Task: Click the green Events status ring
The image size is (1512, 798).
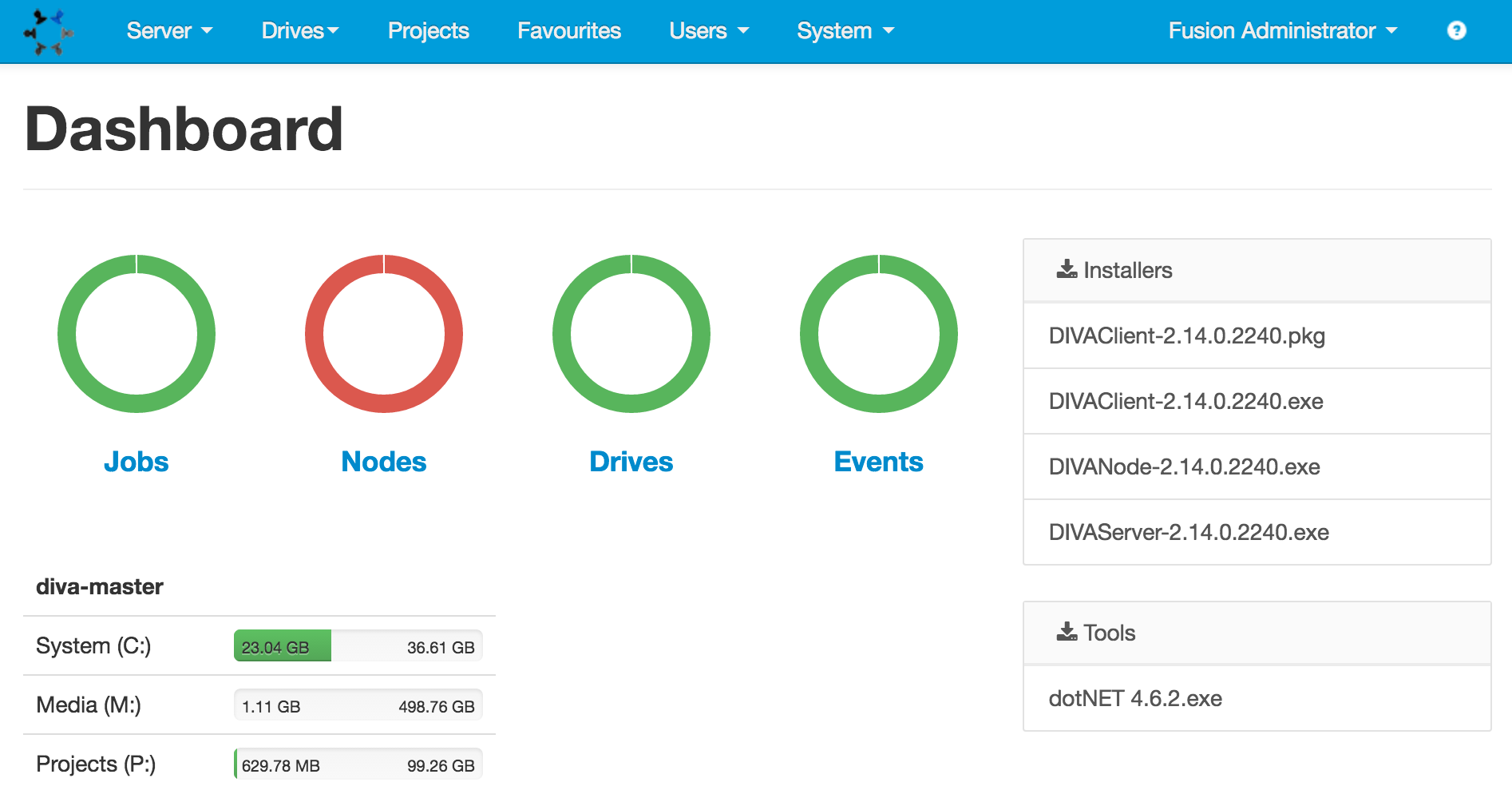Action: coord(879,334)
